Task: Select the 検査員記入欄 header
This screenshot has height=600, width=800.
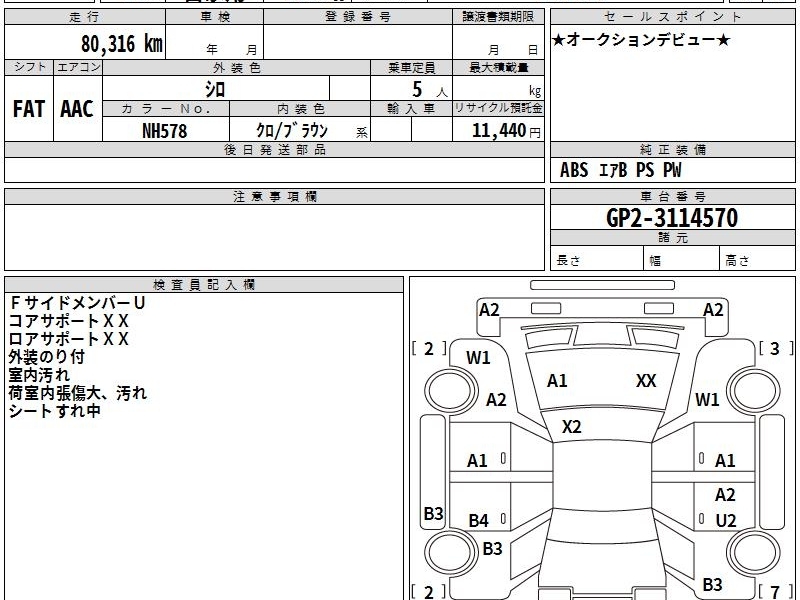Action: point(204,285)
